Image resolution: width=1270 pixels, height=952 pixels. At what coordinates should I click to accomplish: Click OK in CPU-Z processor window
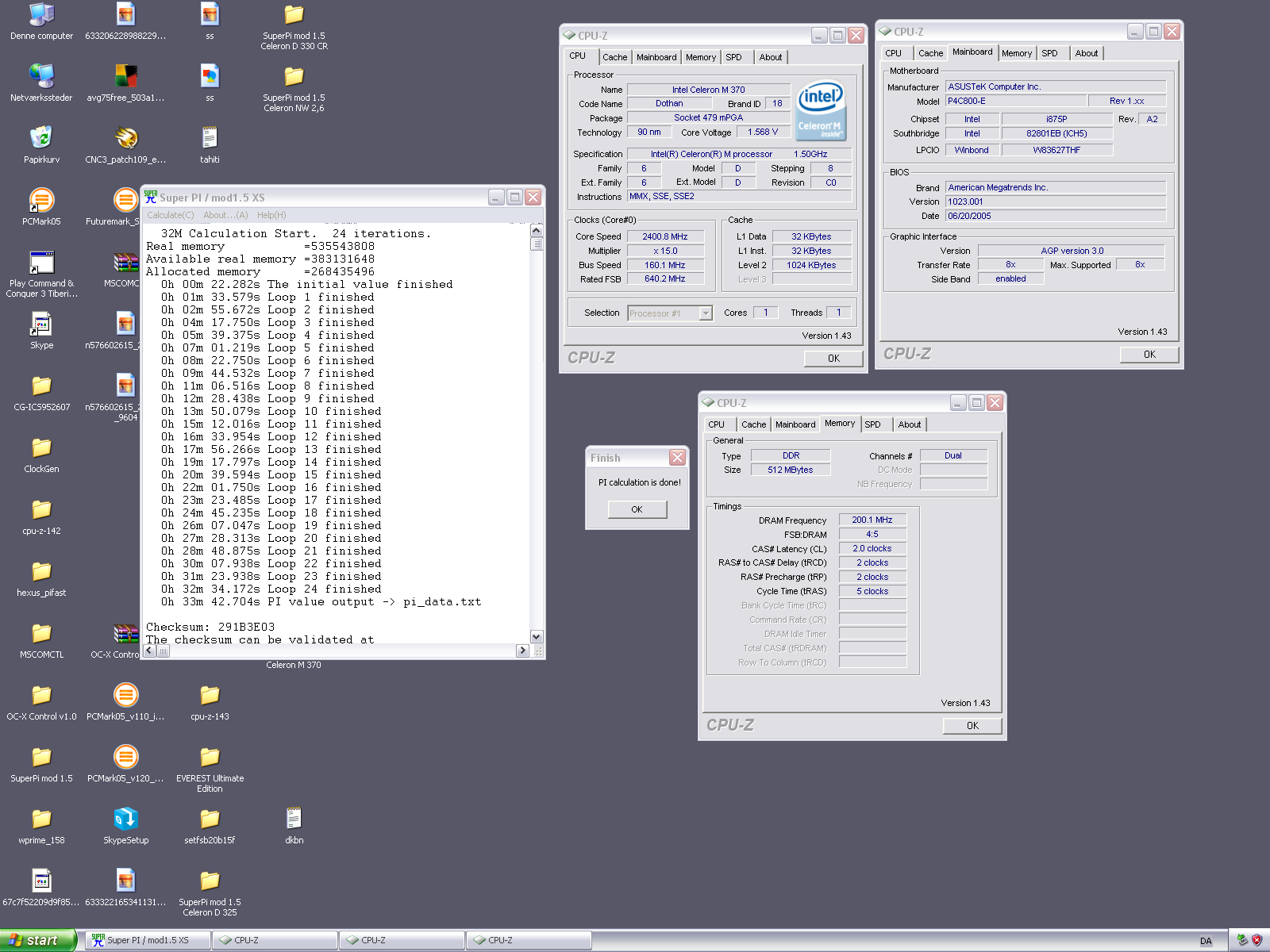[x=833, y=359]
